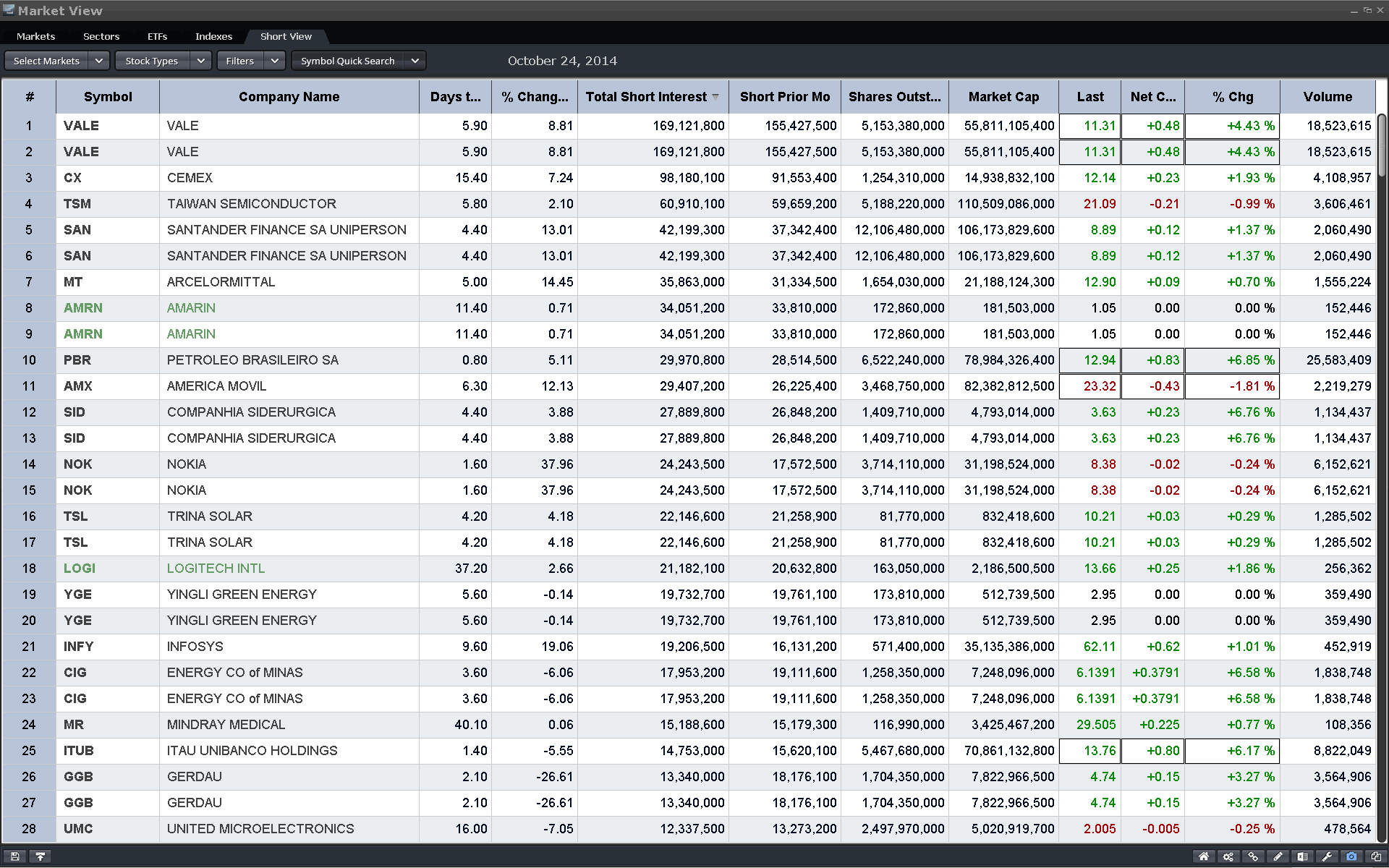1389x868 pixels.
Task: Expand the Filters dropdown arrow
Action: click(x=275, y=61)
